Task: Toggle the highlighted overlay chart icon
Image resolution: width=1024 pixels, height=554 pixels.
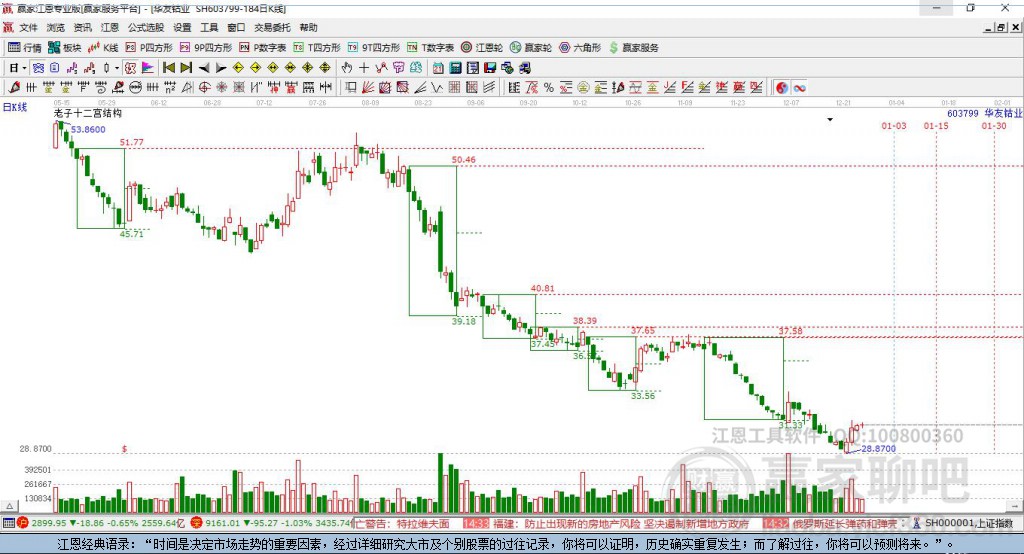Action: [x=38, y=68]
